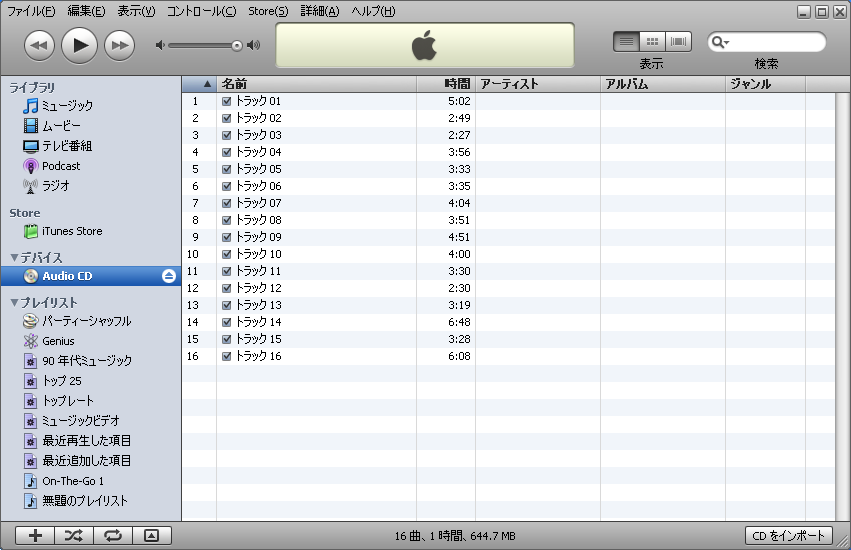Image resolution: width=851 pixels, height=550 pixels.
Task: Select Audio CD device
Action: click(91, 276)
